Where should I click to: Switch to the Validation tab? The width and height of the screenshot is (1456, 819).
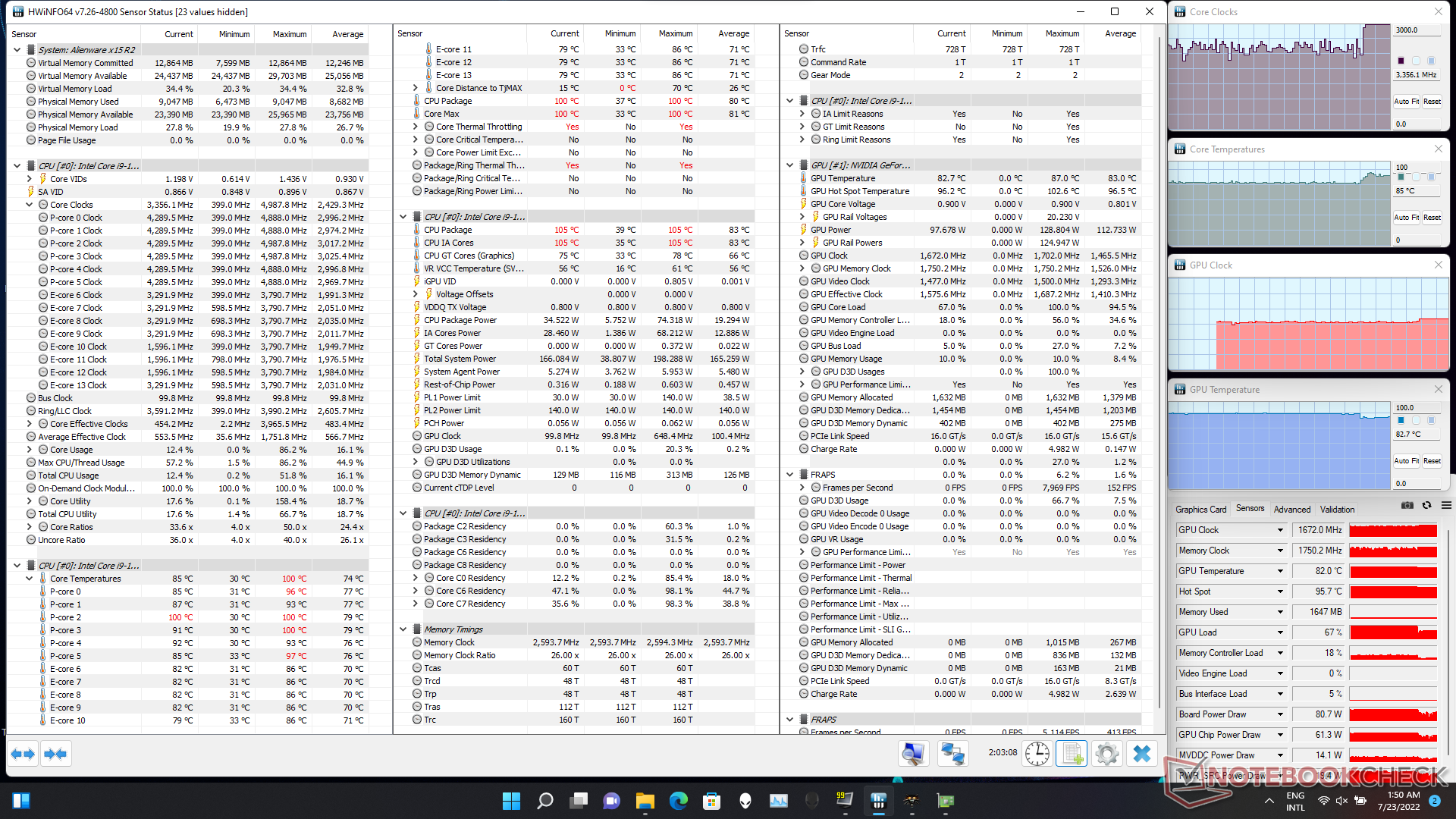click(x=1337, y=510)
